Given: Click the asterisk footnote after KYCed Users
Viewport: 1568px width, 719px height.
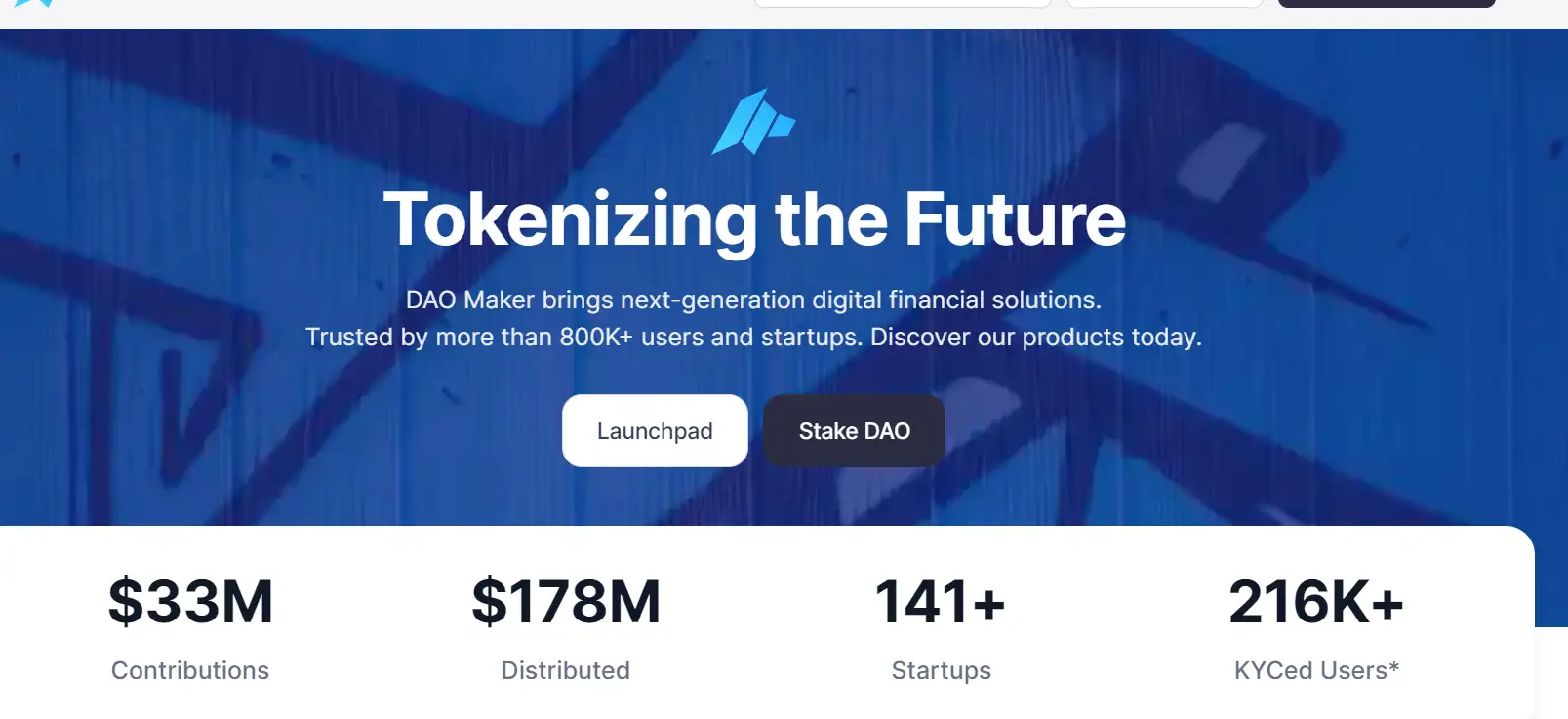Looking at the screenshot, I should pyautogui.click(x=1394, y=667).
